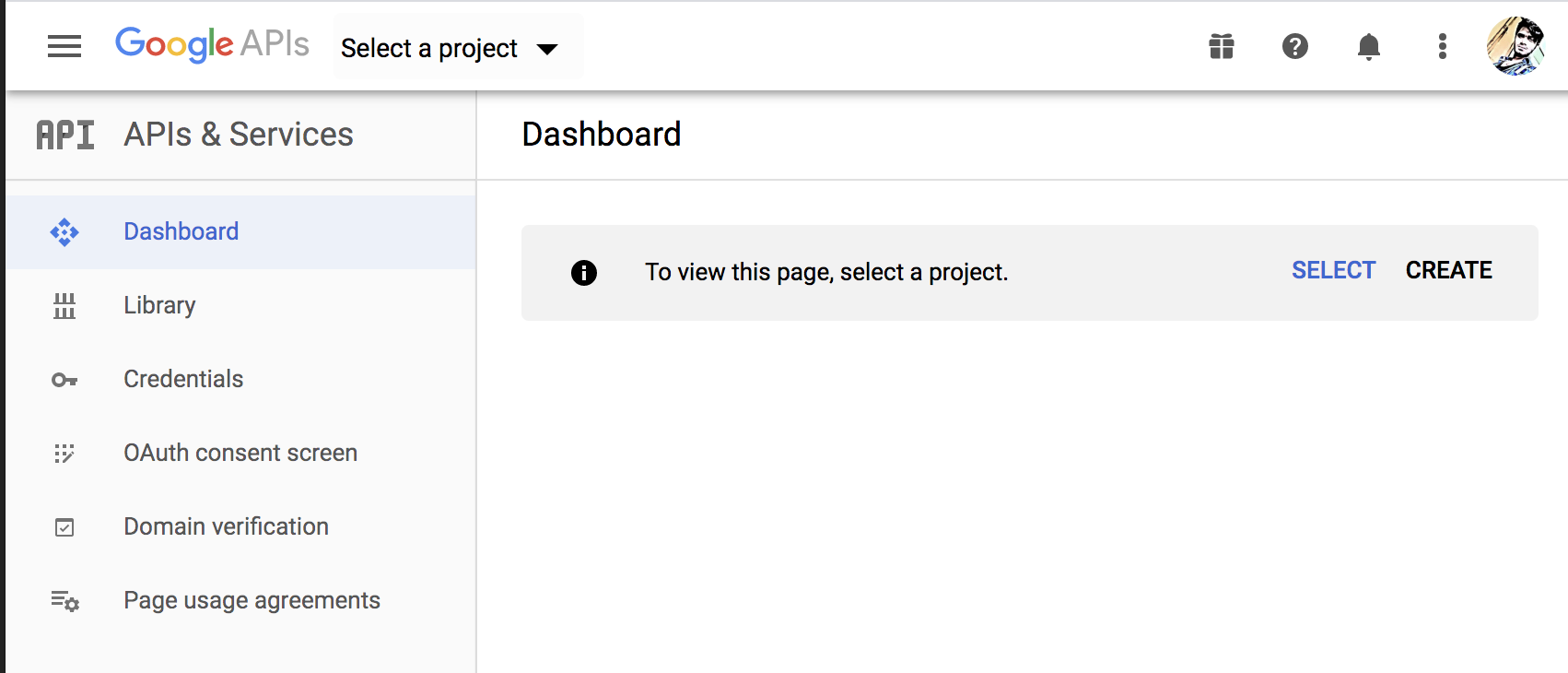Click the user profile avatar
This screenshot has width=1568, height=673.
click(x=1515, y=46)
